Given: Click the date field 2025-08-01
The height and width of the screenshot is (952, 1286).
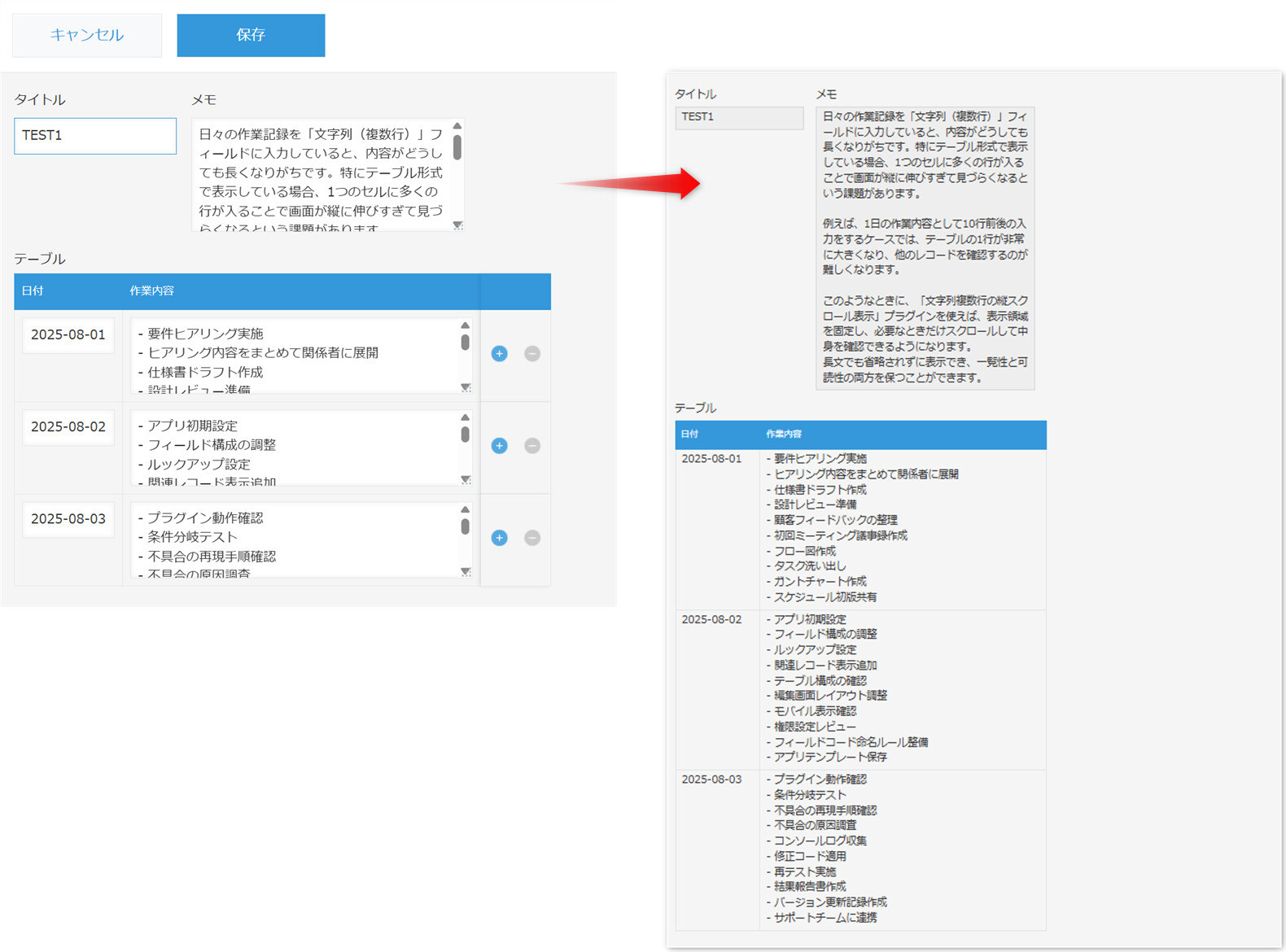Looking at the screenshot, I should (x=68, y=334).
